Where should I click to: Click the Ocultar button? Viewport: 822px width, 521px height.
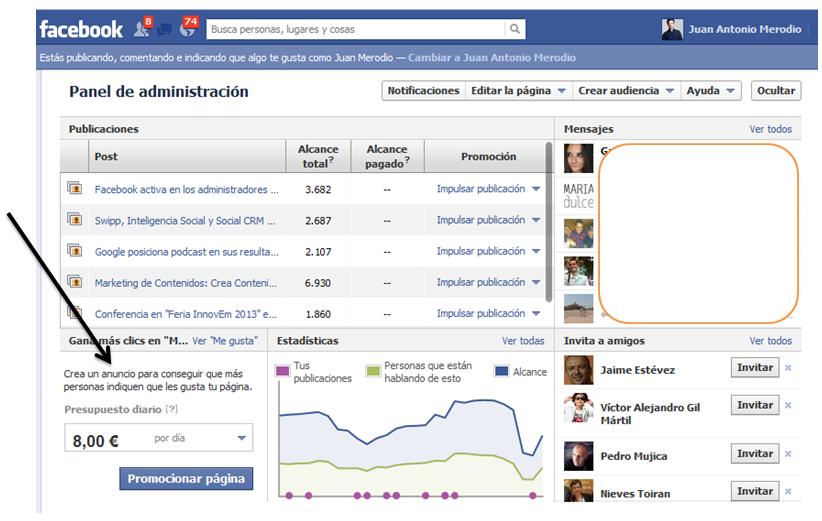tap(776, 91)
